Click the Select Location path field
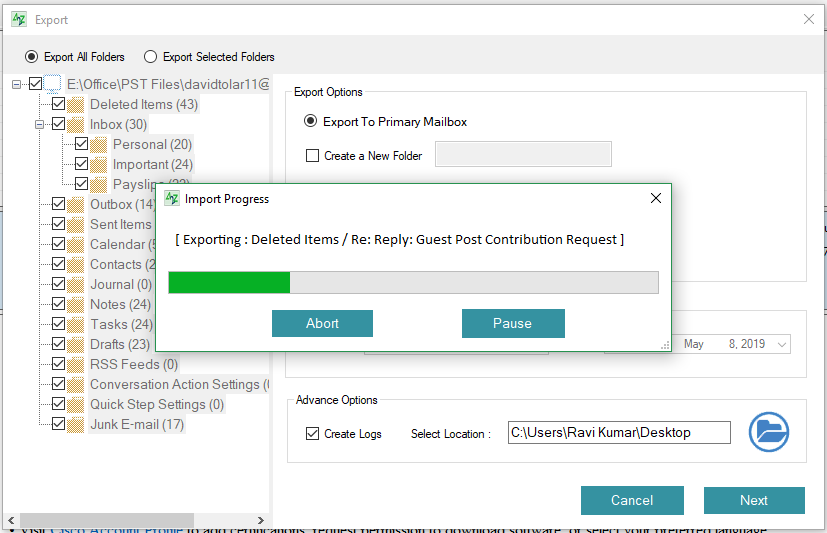 pos(618,432)
